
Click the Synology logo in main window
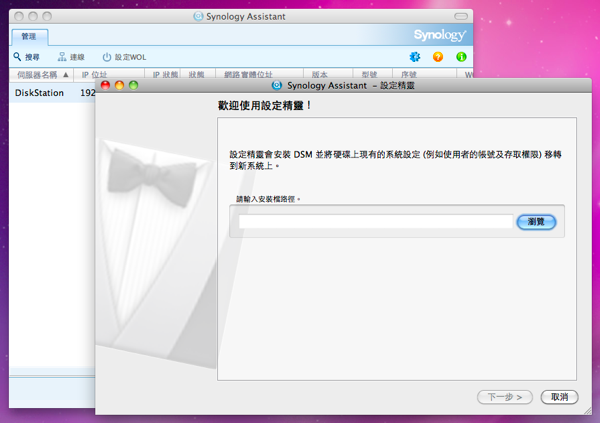coord(440,35)
